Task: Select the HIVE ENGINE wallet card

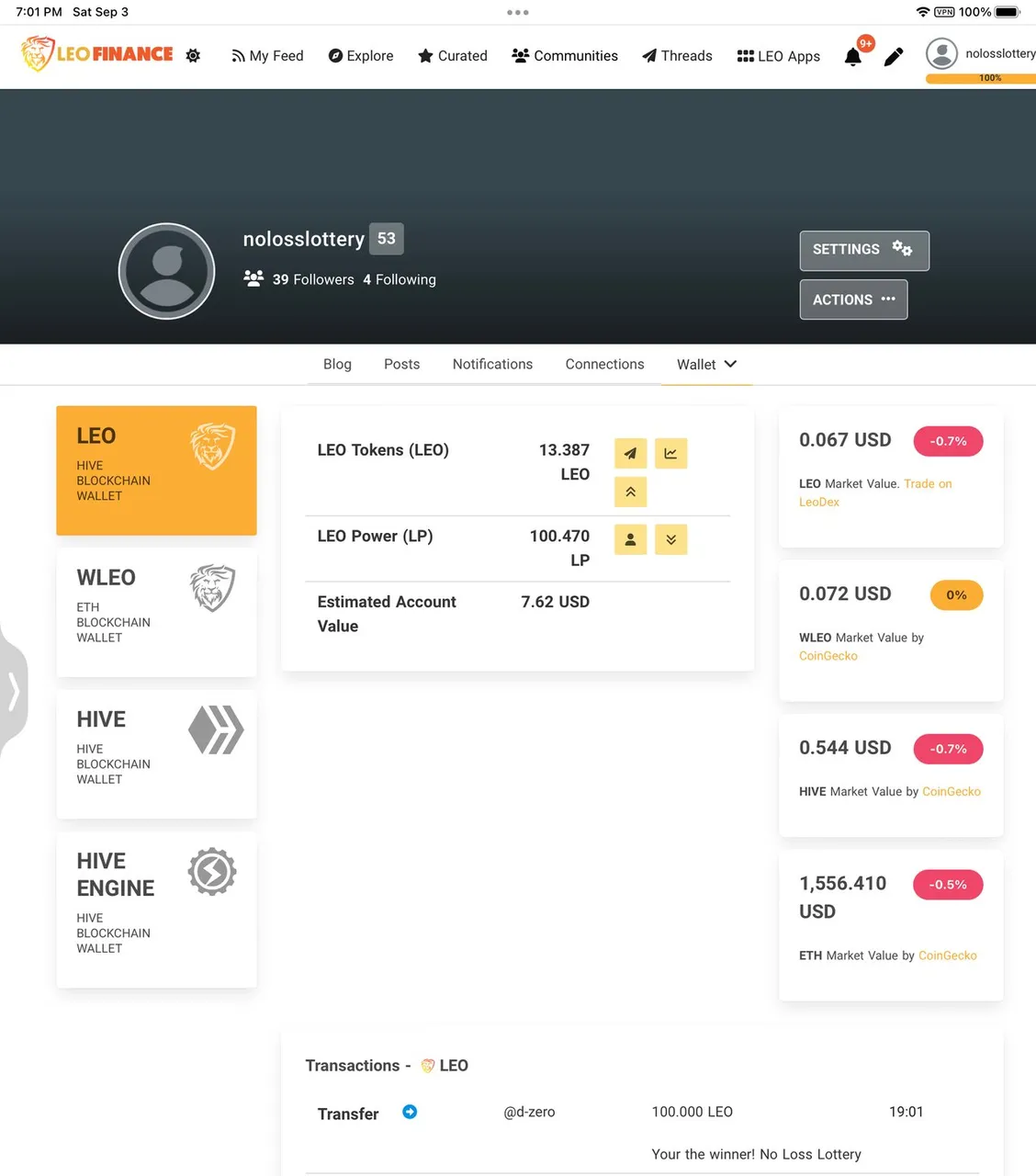Action: pos(156,910)
